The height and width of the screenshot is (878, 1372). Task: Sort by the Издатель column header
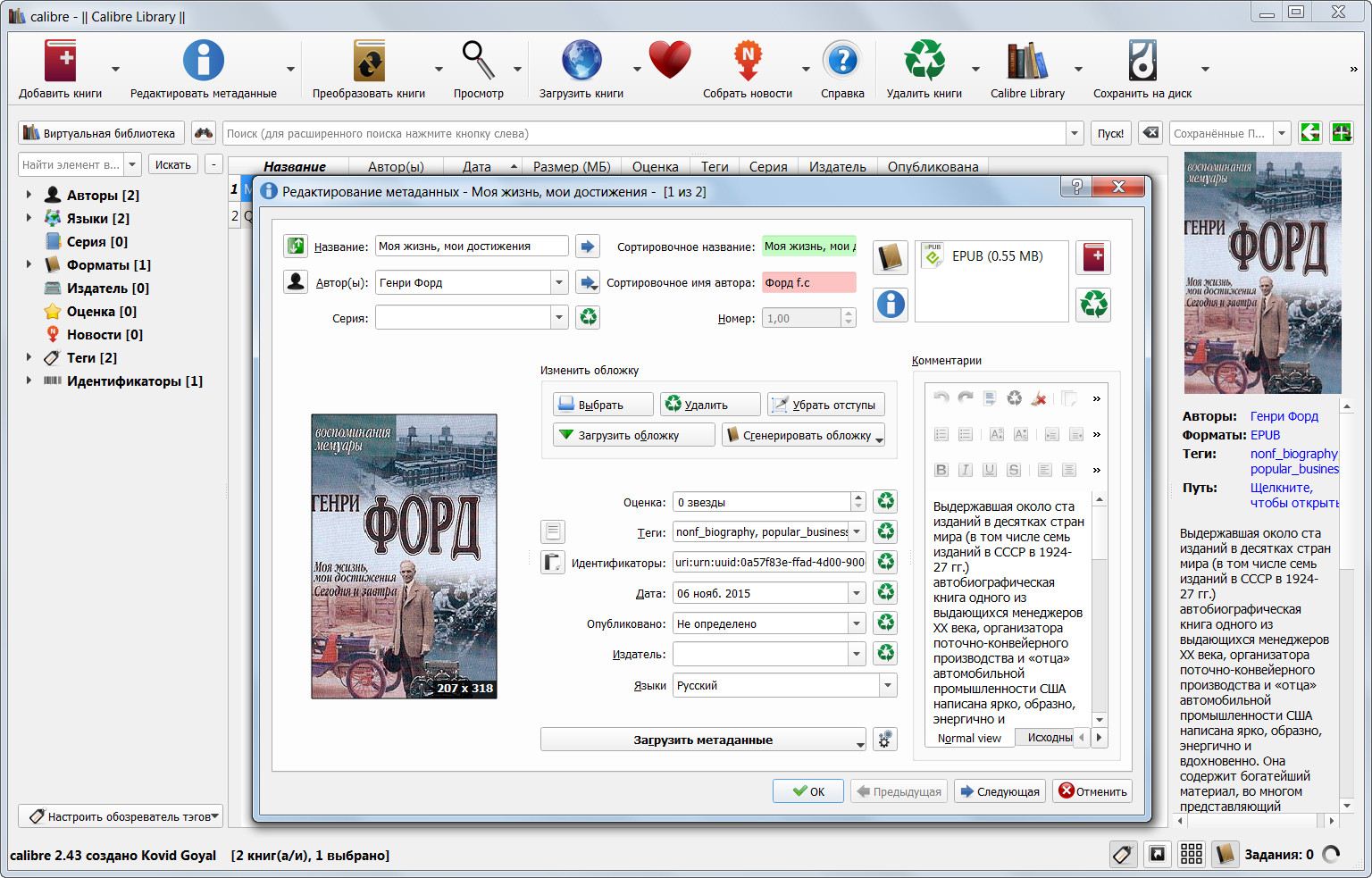coord(838,166)
